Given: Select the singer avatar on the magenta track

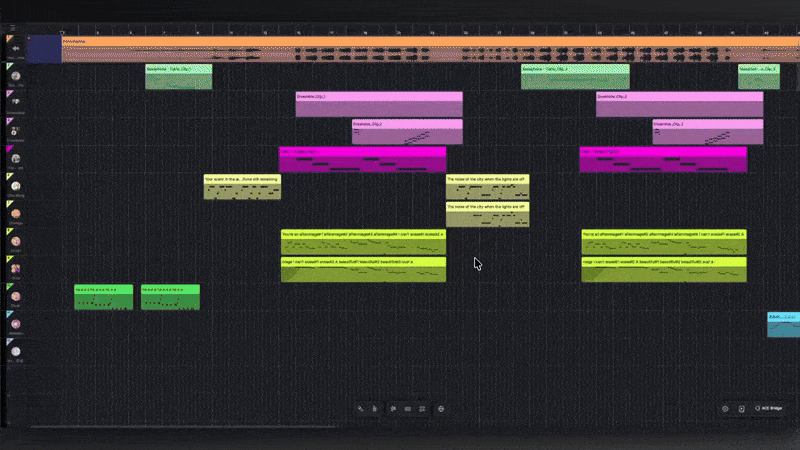Looking at the screenshot, I should (x=16, y=158).
